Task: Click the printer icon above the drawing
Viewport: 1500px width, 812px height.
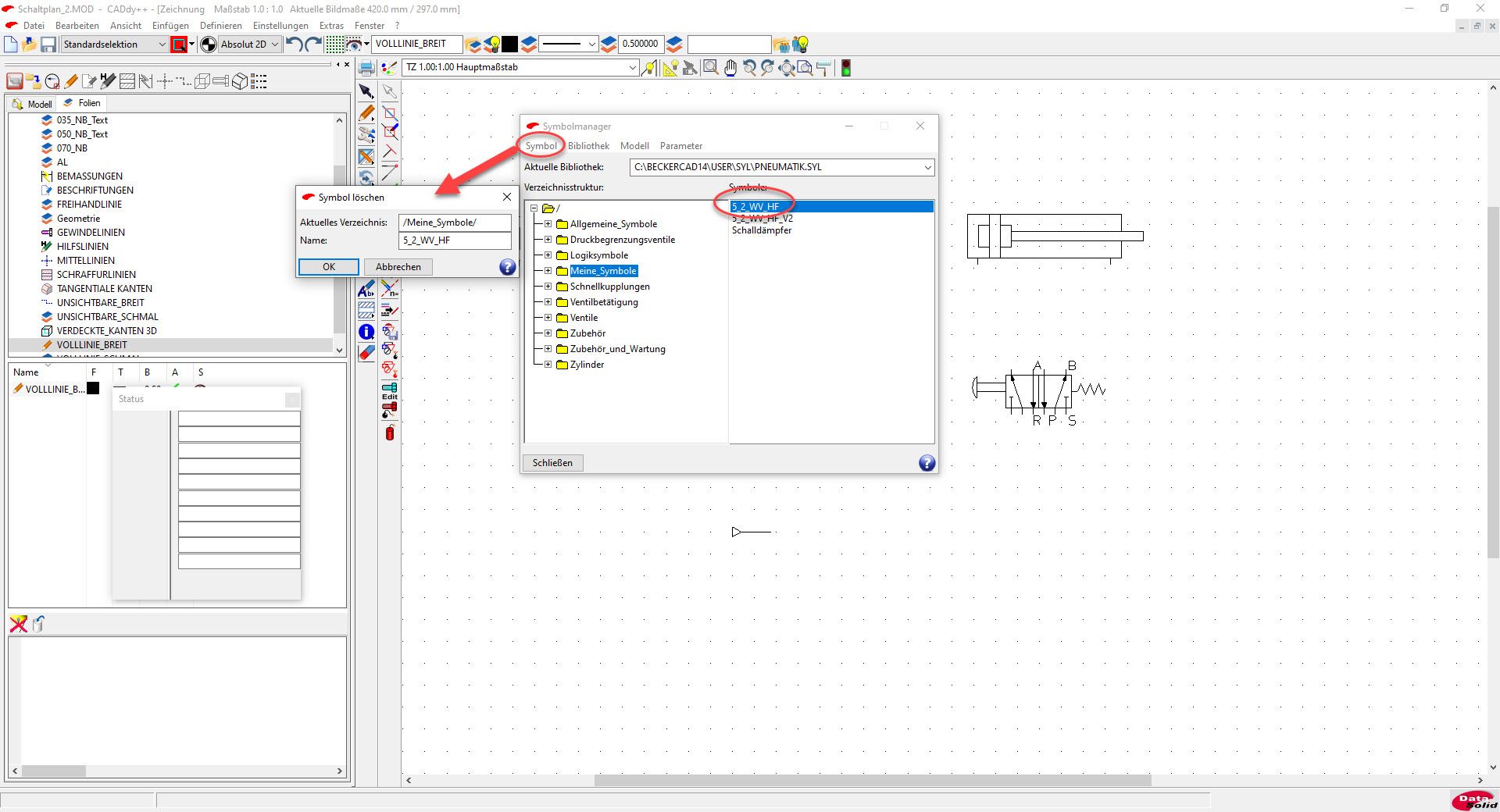Action: [x=366, y=69]
